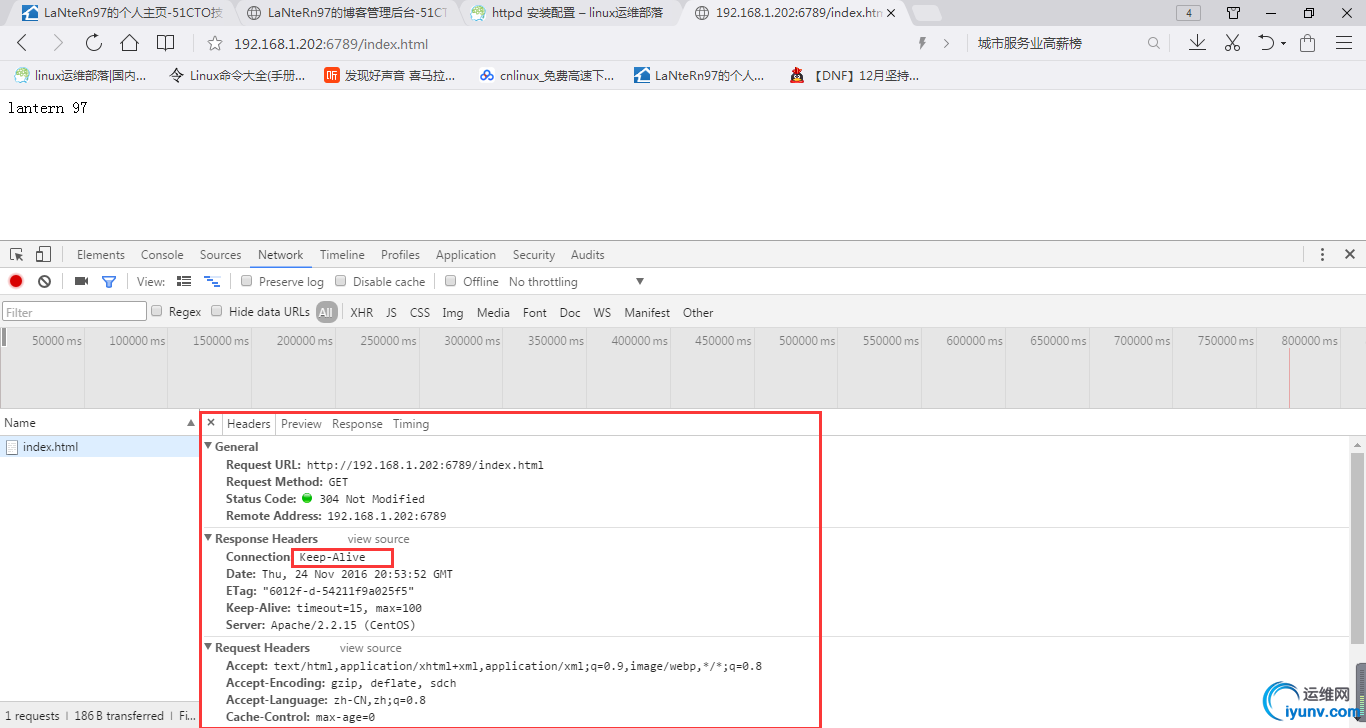This screenshot has height=728, width=1366.
Task: Stop recording the network log
Action: [16, 281]
